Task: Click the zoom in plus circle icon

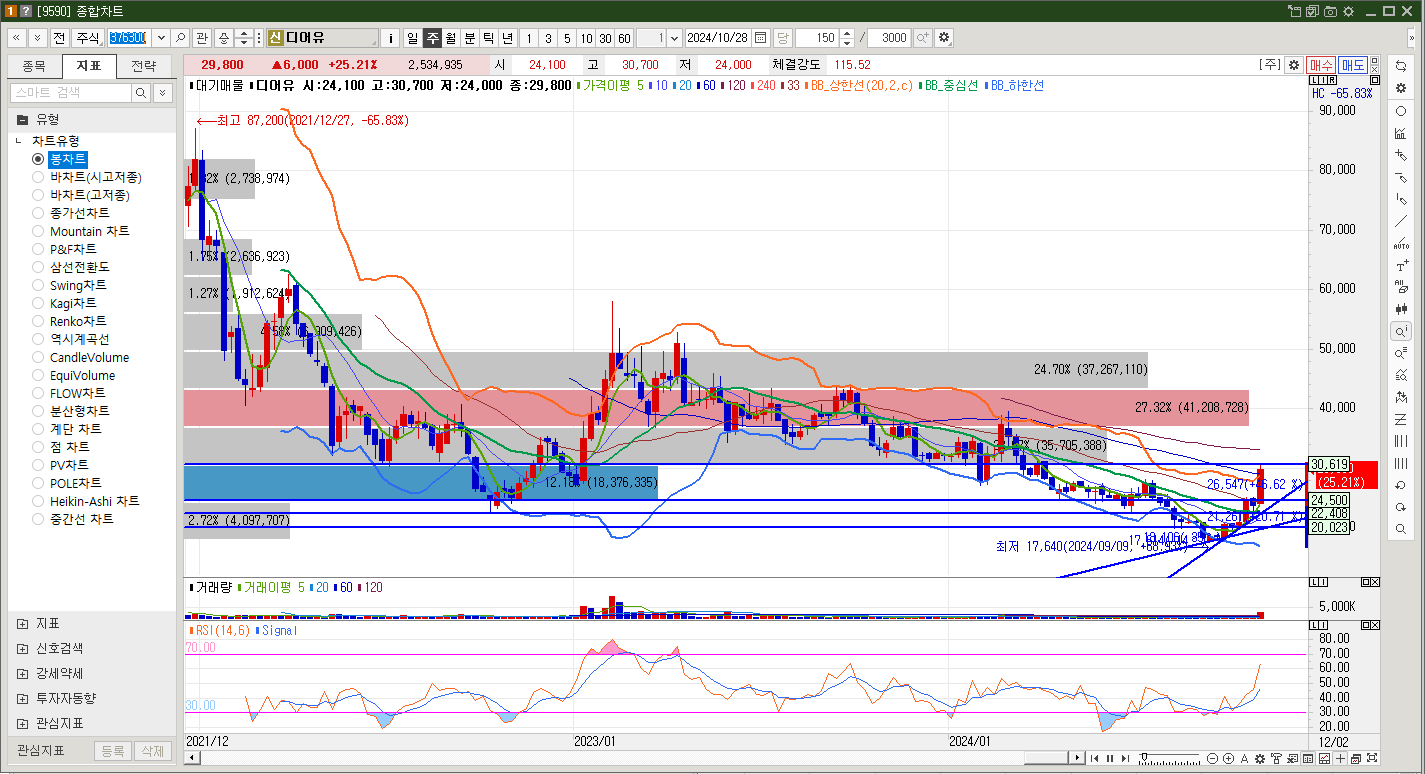Action: tap(1229, 758)
